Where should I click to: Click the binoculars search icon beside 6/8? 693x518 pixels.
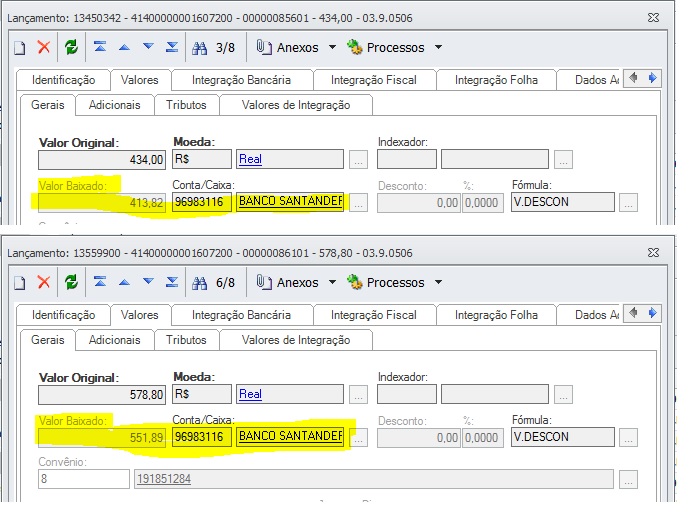pos(199,282)
